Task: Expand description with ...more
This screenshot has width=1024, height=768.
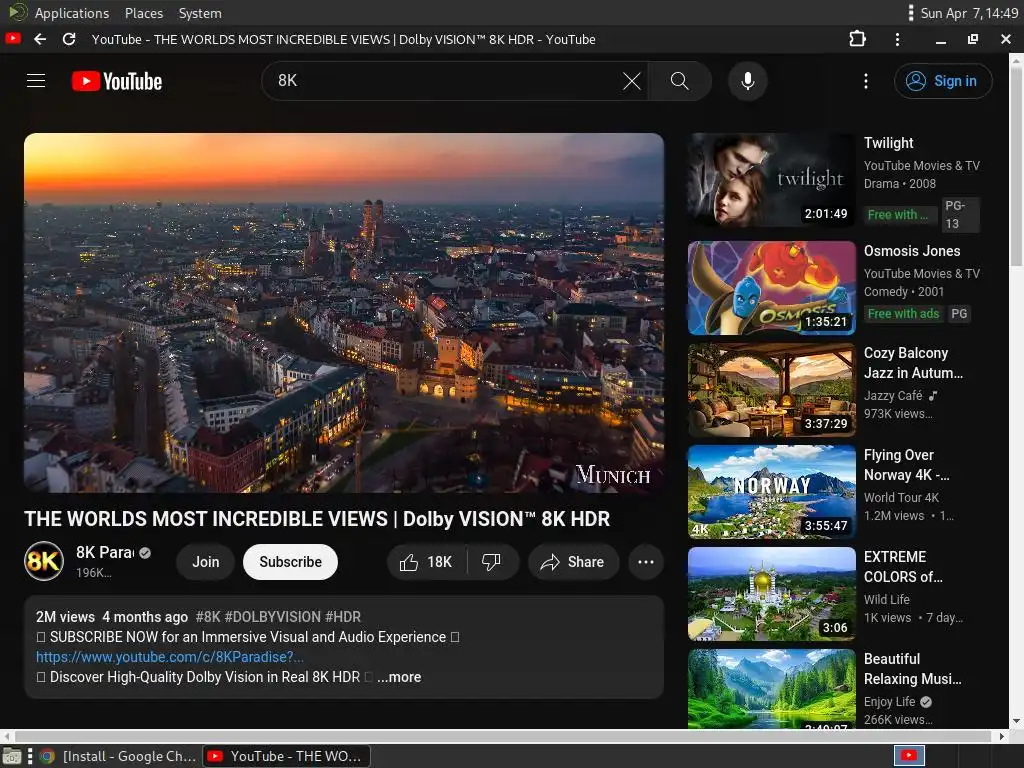Action: [x=399, y=677]
